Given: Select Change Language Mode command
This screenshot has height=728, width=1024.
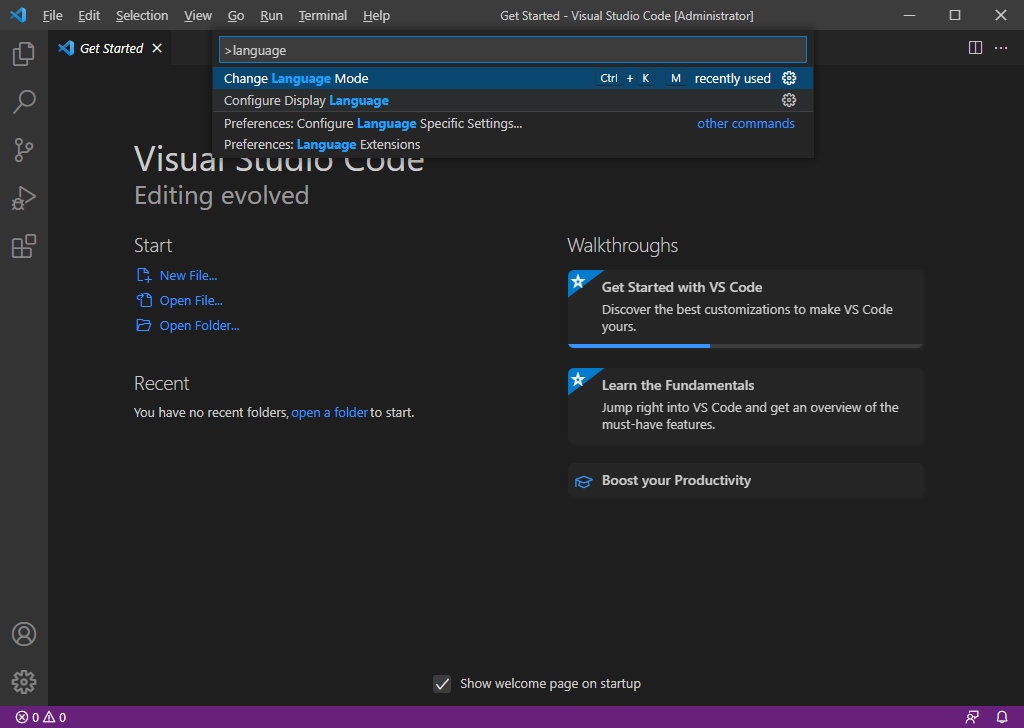Looking at the screenshot, I should coord(513,78).
